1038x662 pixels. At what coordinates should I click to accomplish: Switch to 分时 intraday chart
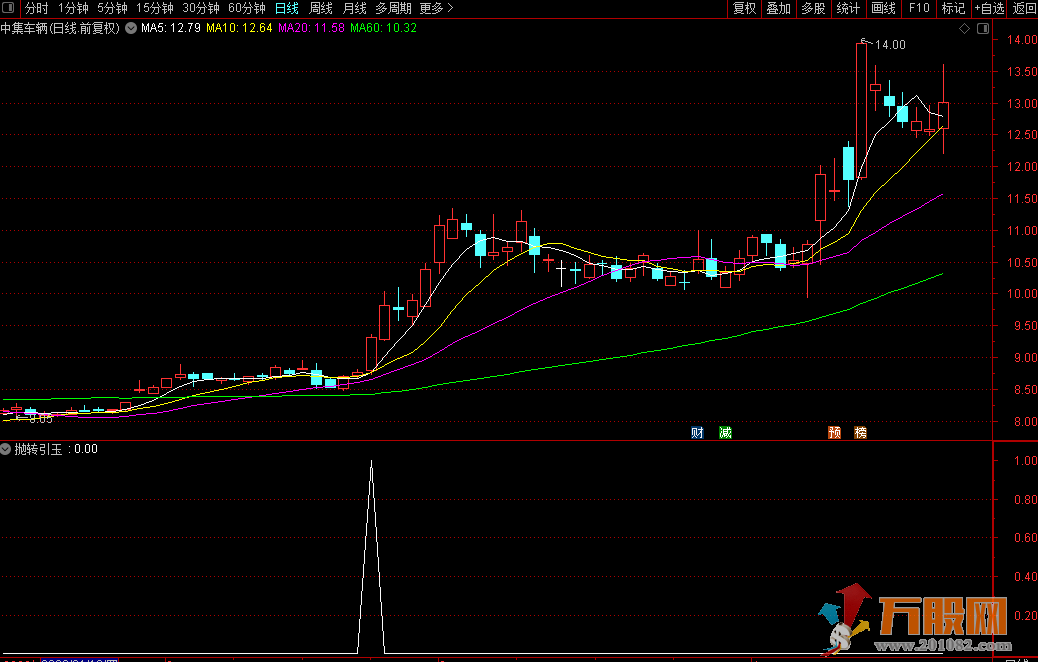(x=37, y=8)
